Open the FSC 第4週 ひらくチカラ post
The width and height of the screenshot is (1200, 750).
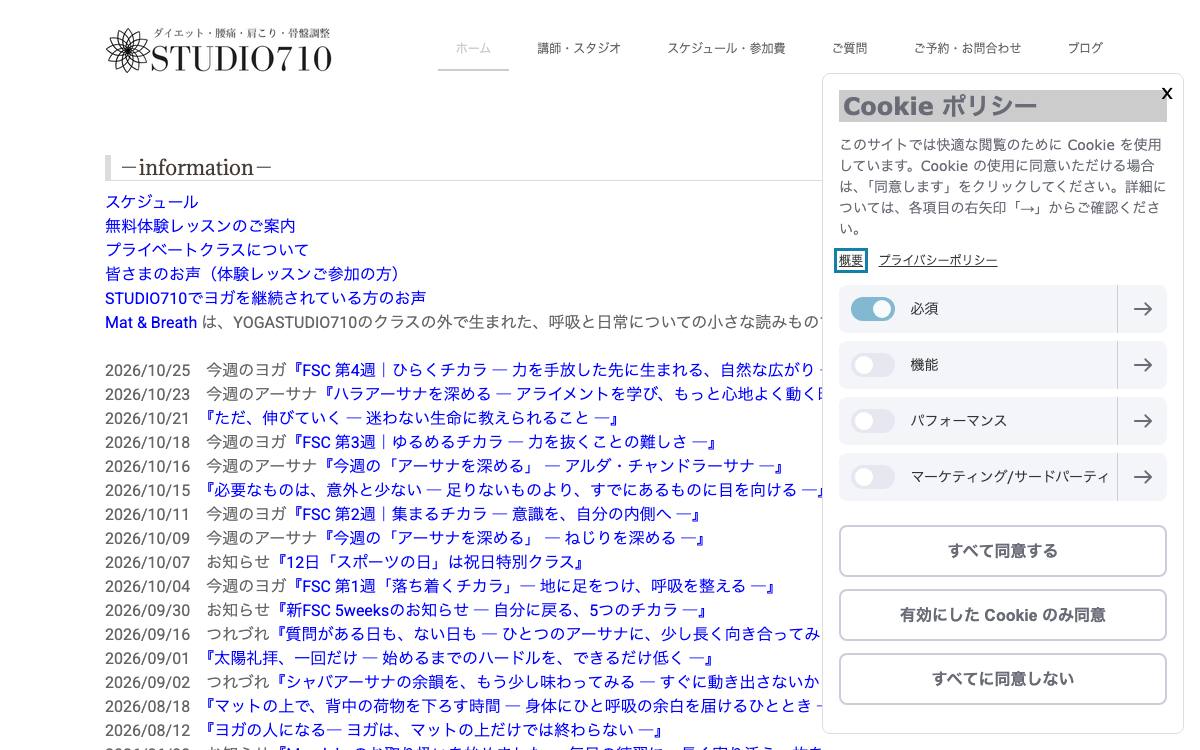coord(554,370)
